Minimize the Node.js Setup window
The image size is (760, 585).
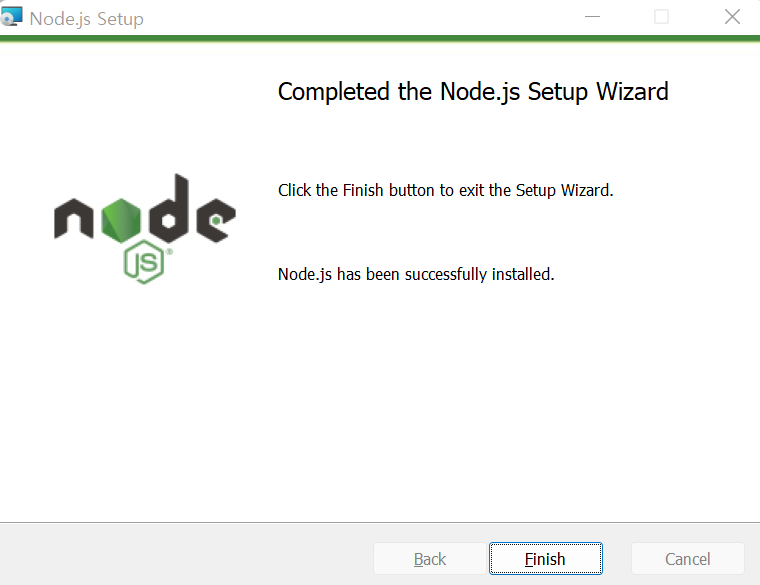(592, 17)
